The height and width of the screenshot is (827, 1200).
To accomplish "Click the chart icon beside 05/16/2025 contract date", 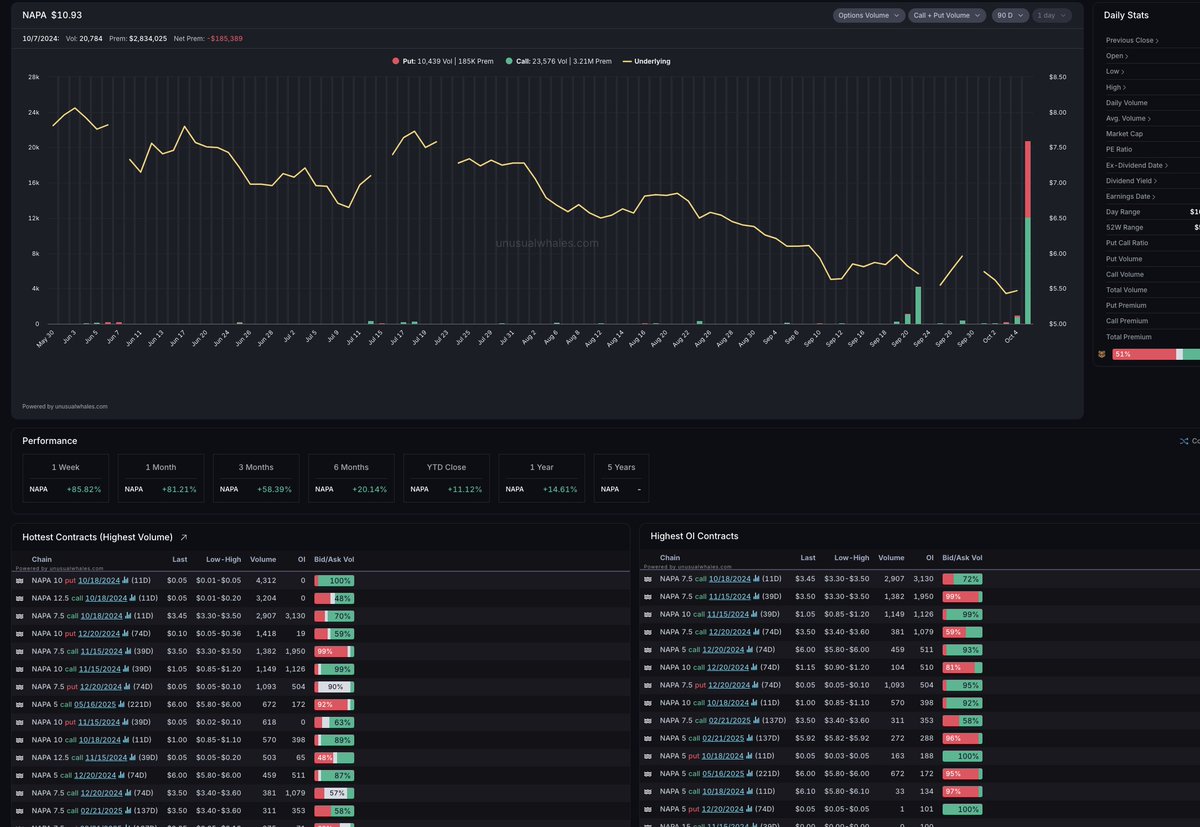I will point(122,704).
